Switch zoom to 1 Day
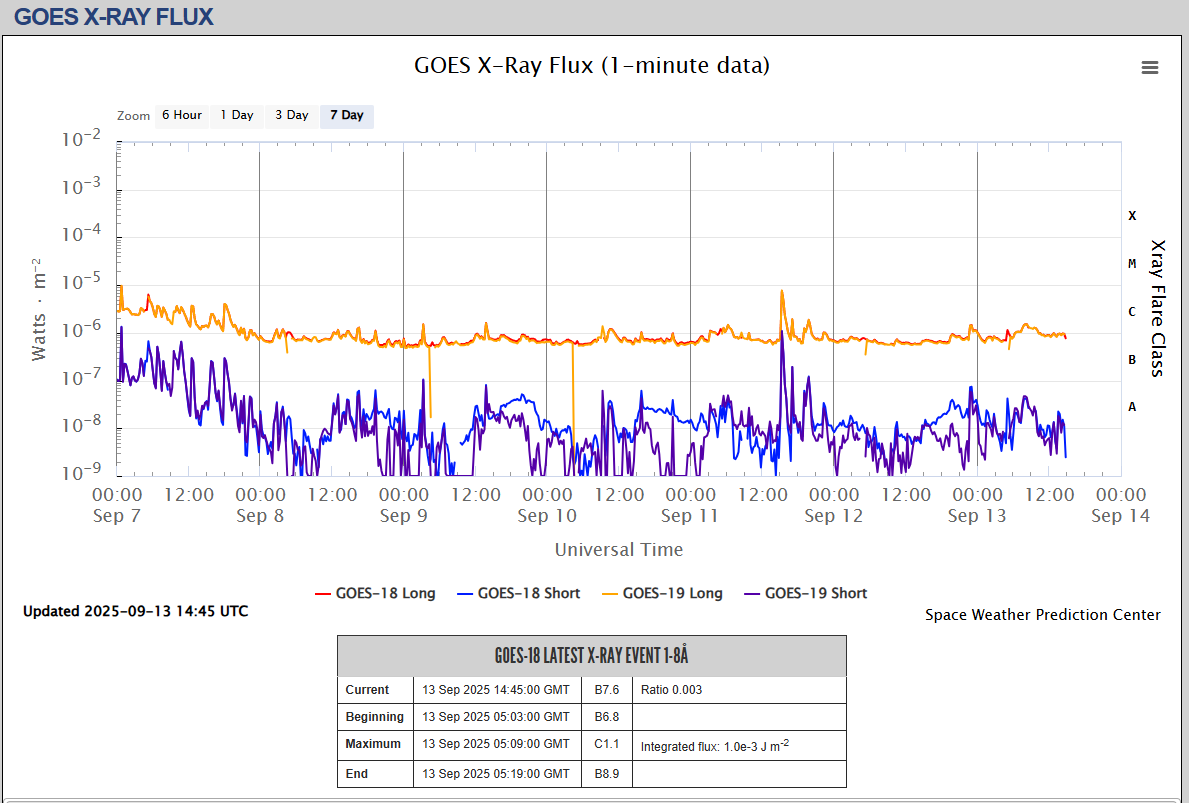Screen dimensions: 1189x803 (x=237, y=116)
